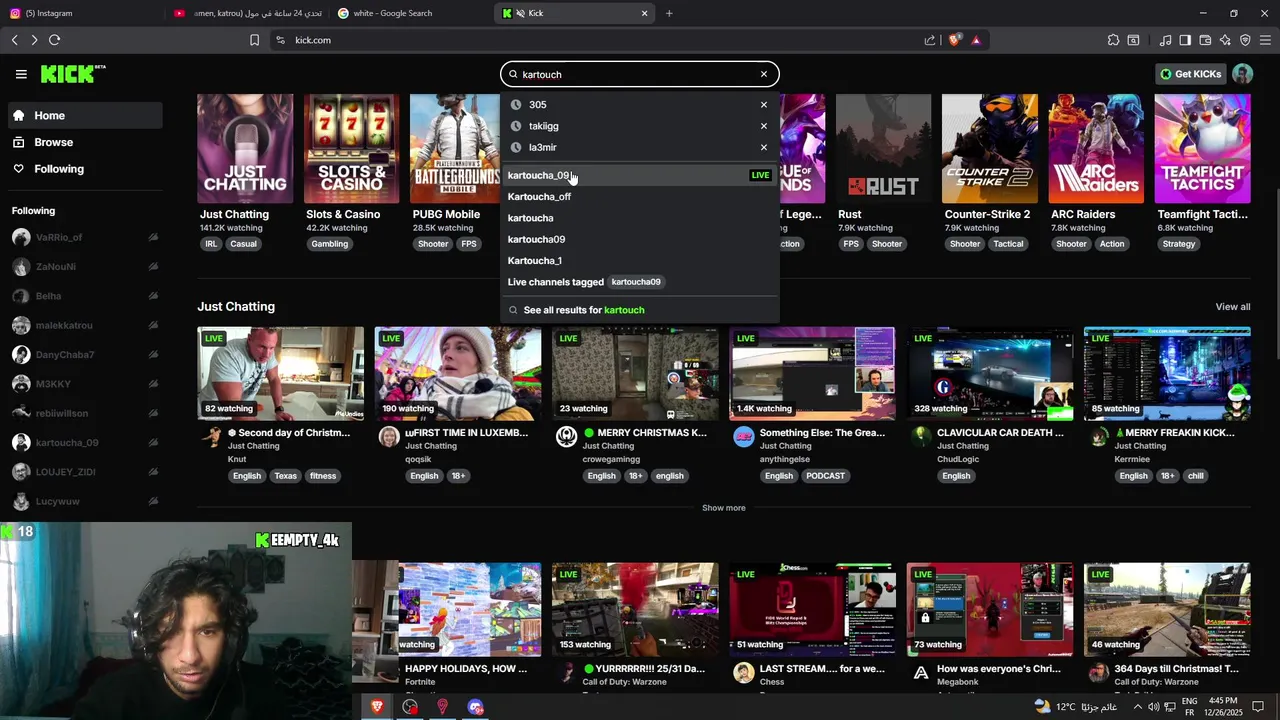Open the Just Chatting category card
Image resolution: width=1280 pixels, height=720 pixels.
click(x=245, y=149)
